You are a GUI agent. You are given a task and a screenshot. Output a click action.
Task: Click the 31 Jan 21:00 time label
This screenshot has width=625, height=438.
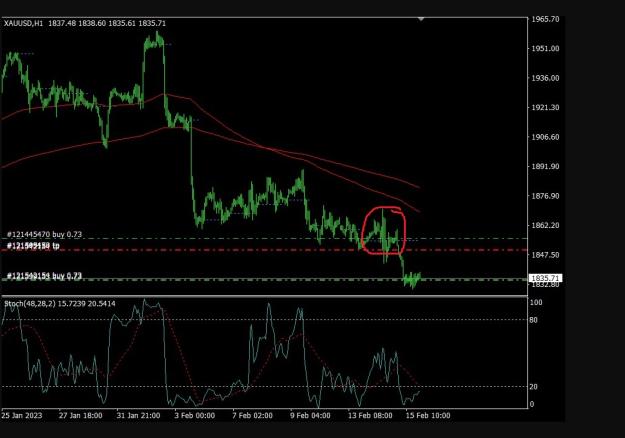138,415
